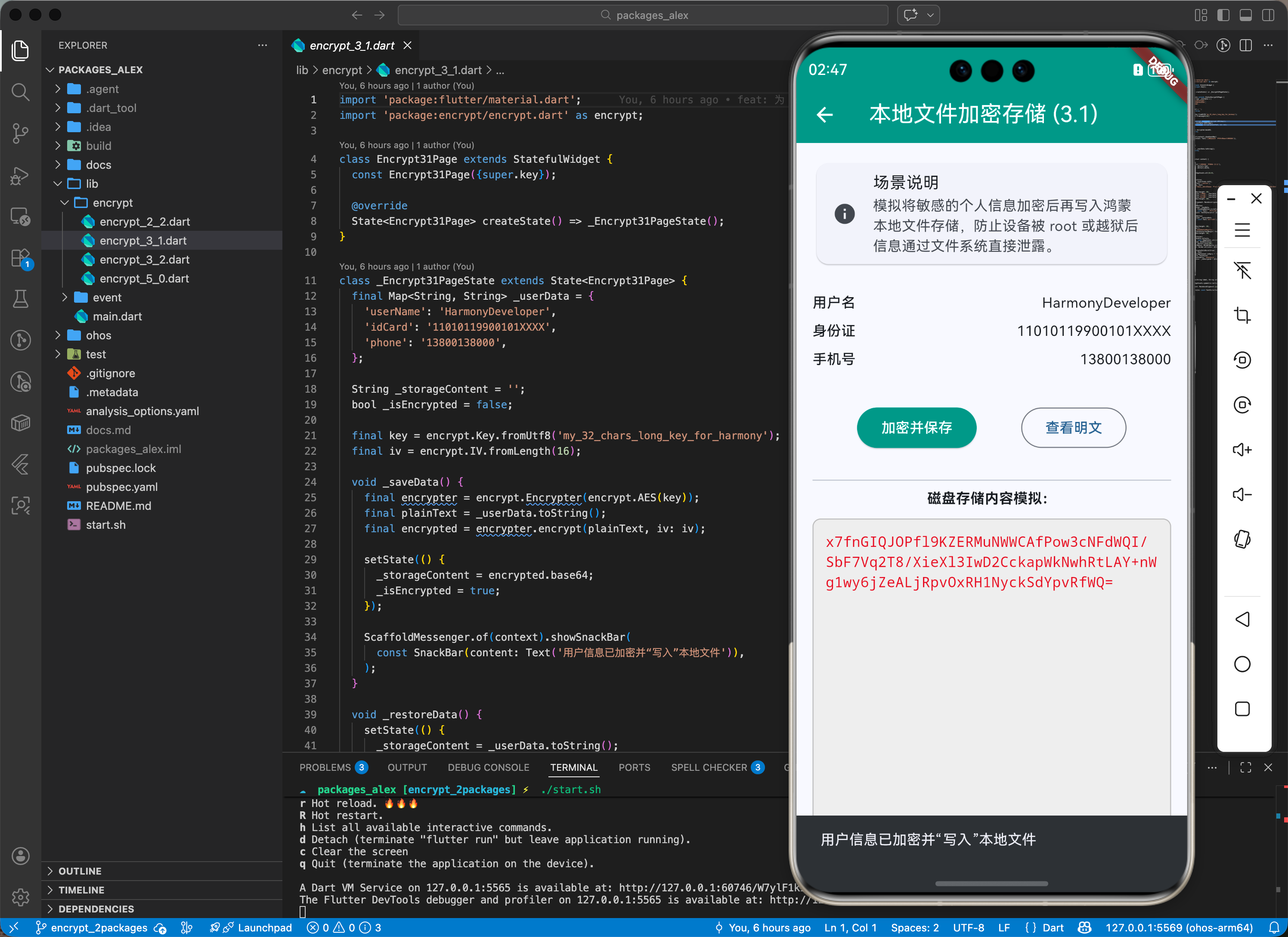Toggle the primary side bar layout icon
The image size is (1288, 937).
coord(1223,16)
